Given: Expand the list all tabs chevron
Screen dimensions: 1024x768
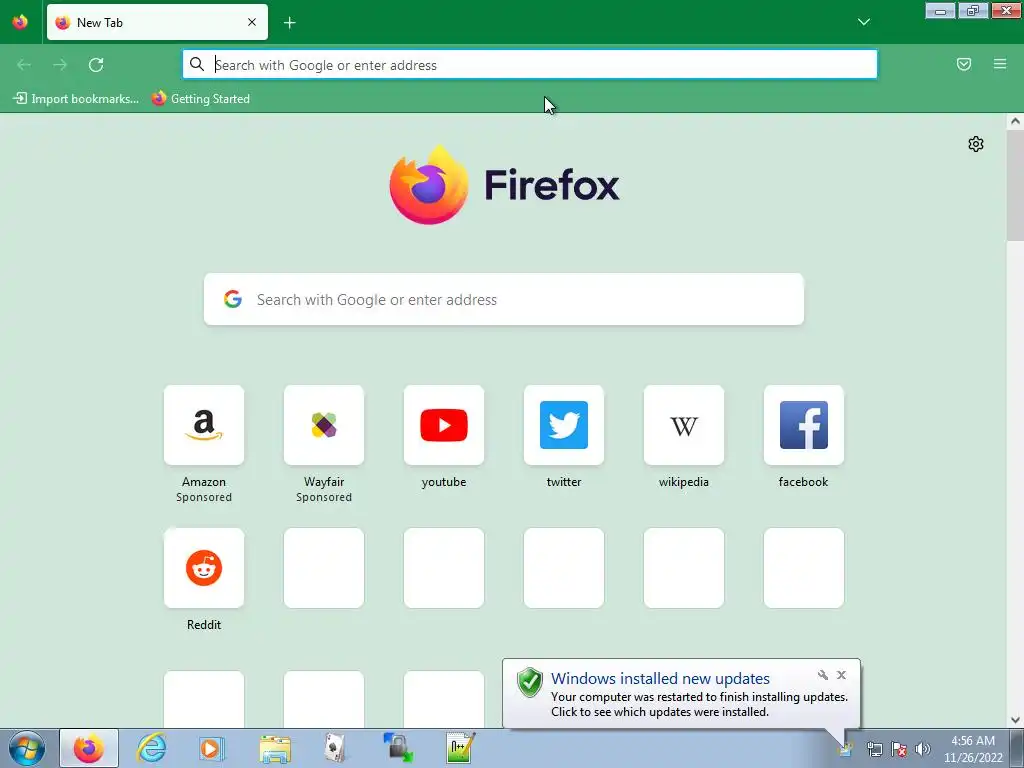Looking at the screenshot, I should pyautogui.click(x=864, y=22).
